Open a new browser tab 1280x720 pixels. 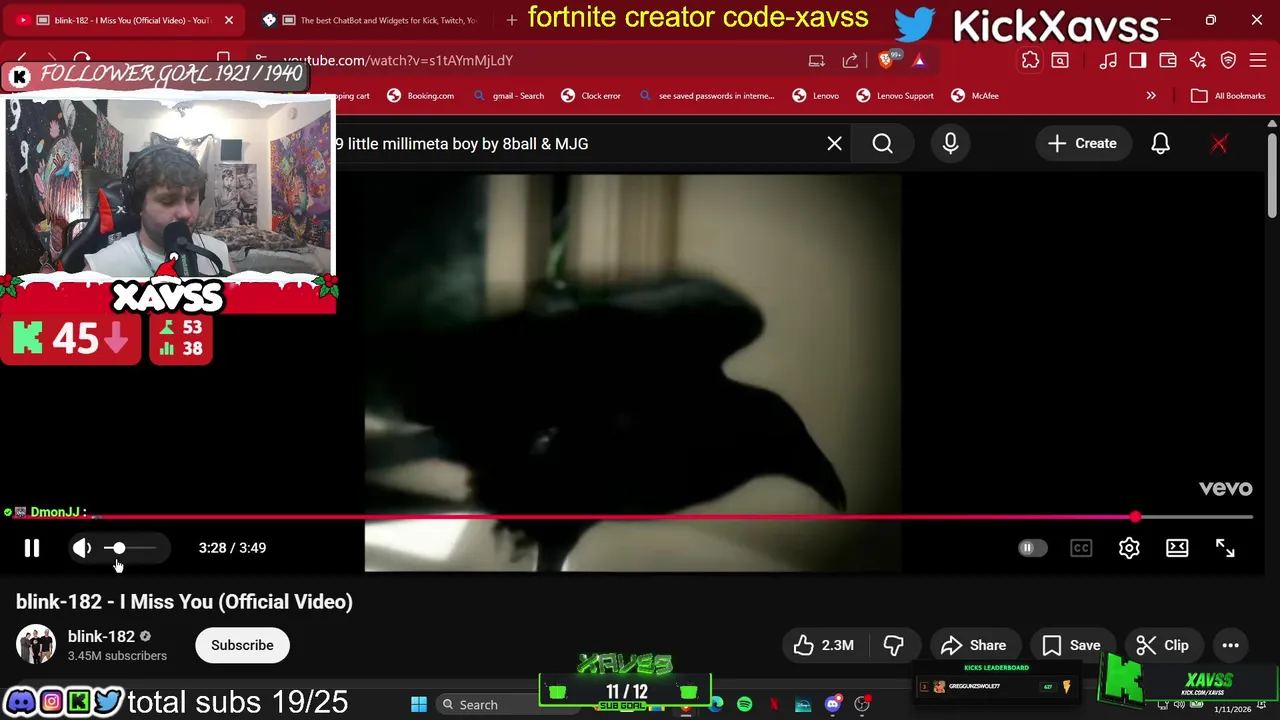point(512,19)
